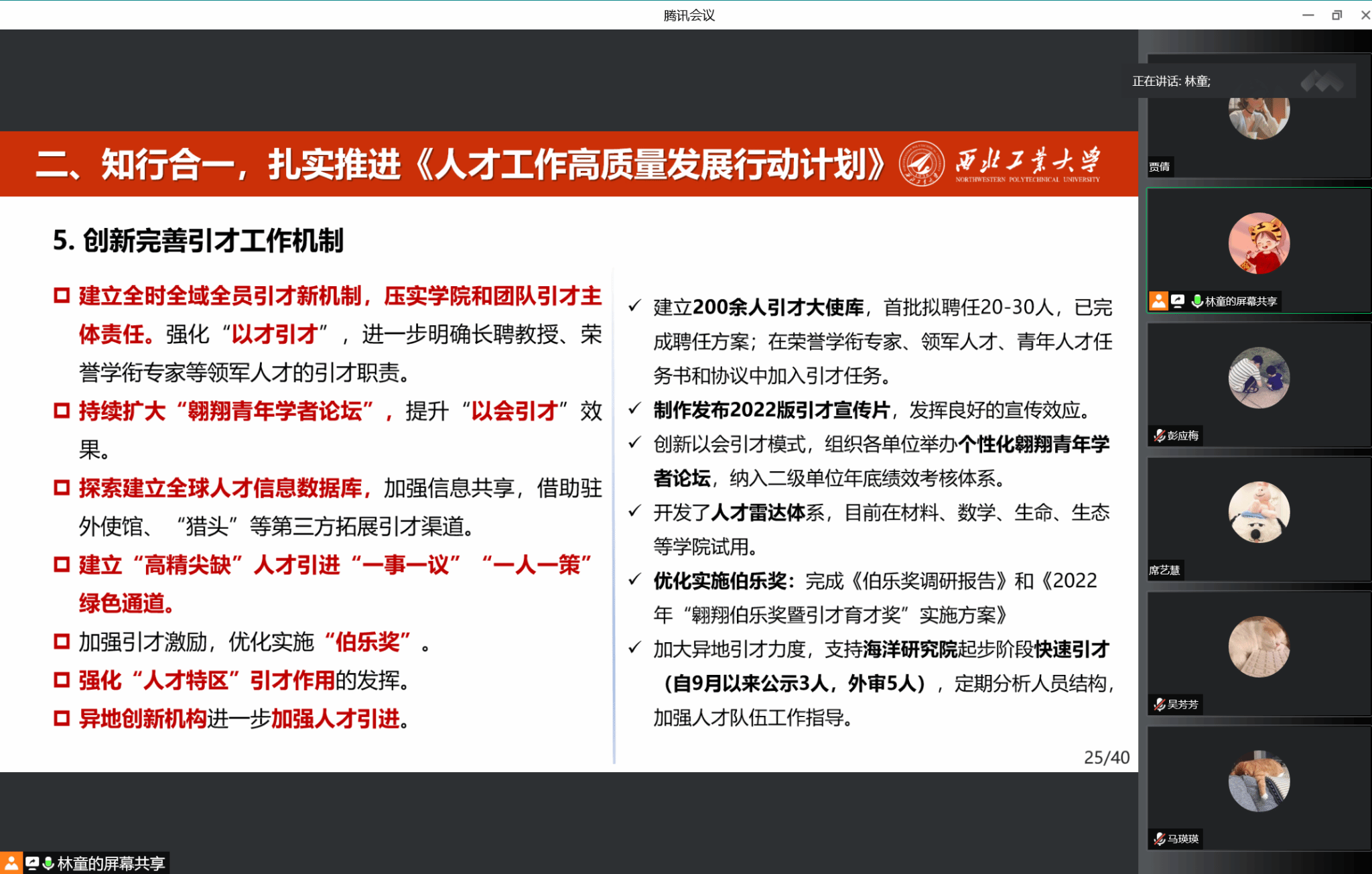Click the green microphone on 林童's tile
This screenshot has height=874, width=1372.
click(1196, 301)
